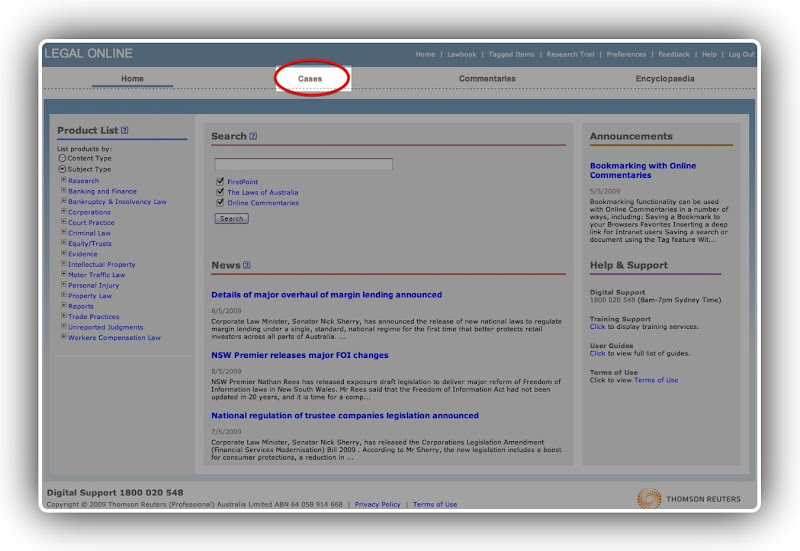Open the footer Privacy Policy link
The height and width of the screenshot is (551, 800).
pyautogui.click(x=378, y=505)
